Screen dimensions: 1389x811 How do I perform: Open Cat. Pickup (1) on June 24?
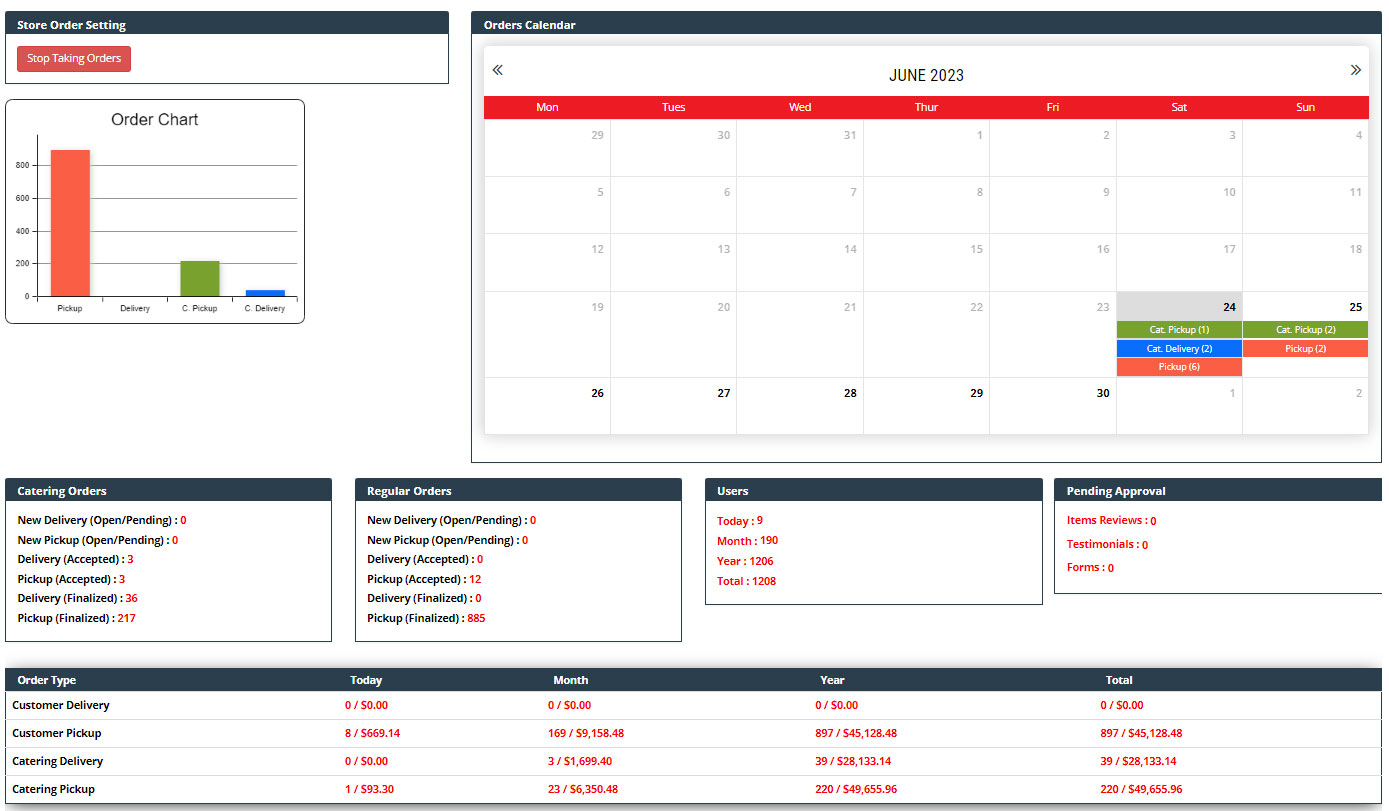point(1179,330)
